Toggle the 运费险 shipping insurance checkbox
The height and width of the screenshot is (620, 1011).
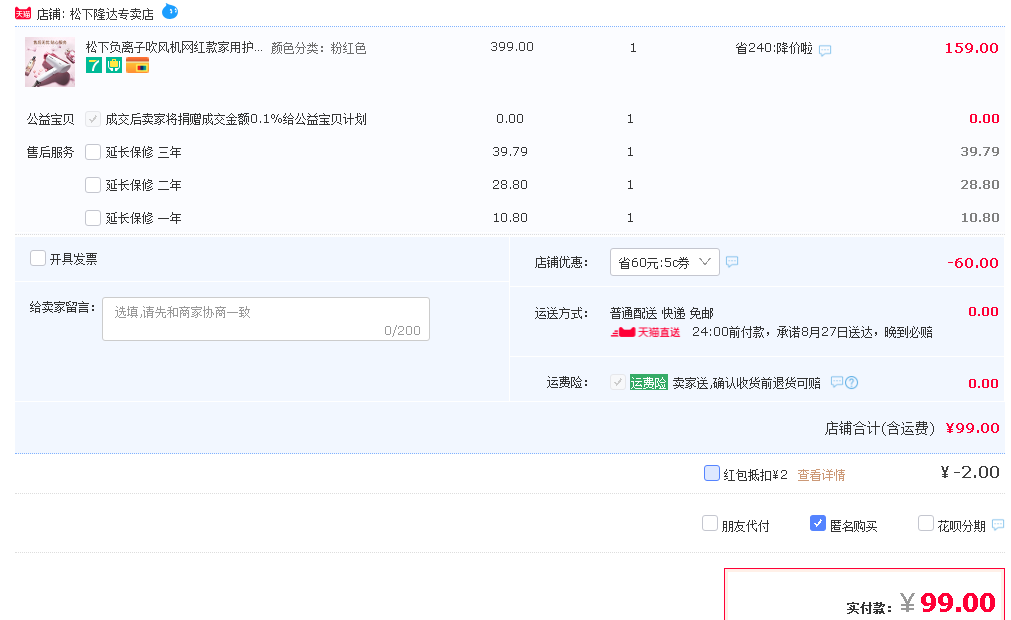[618, 382]
